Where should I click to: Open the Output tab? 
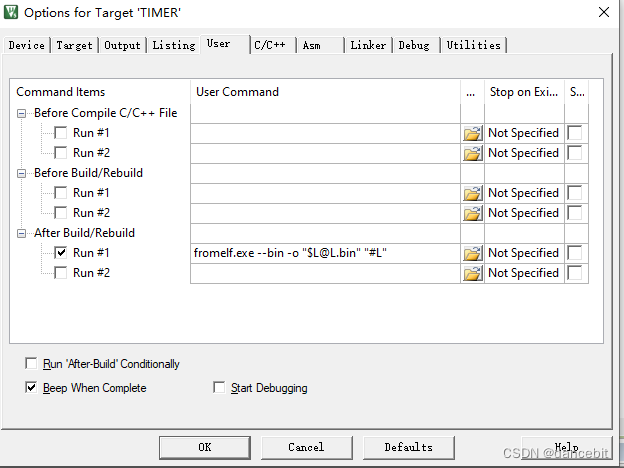click(x=122, y=45)
